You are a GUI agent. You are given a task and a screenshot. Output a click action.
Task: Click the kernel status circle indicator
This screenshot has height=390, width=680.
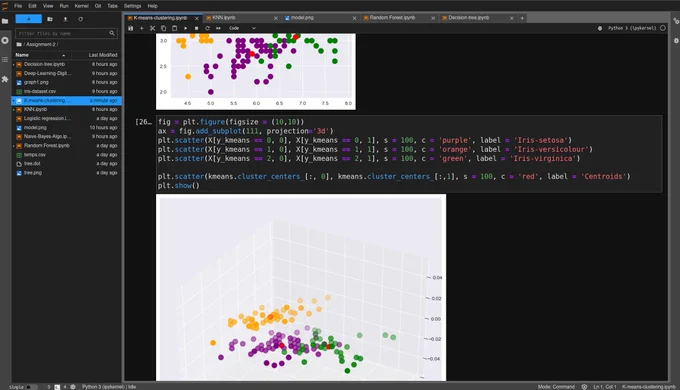click(x=663, y=28)
